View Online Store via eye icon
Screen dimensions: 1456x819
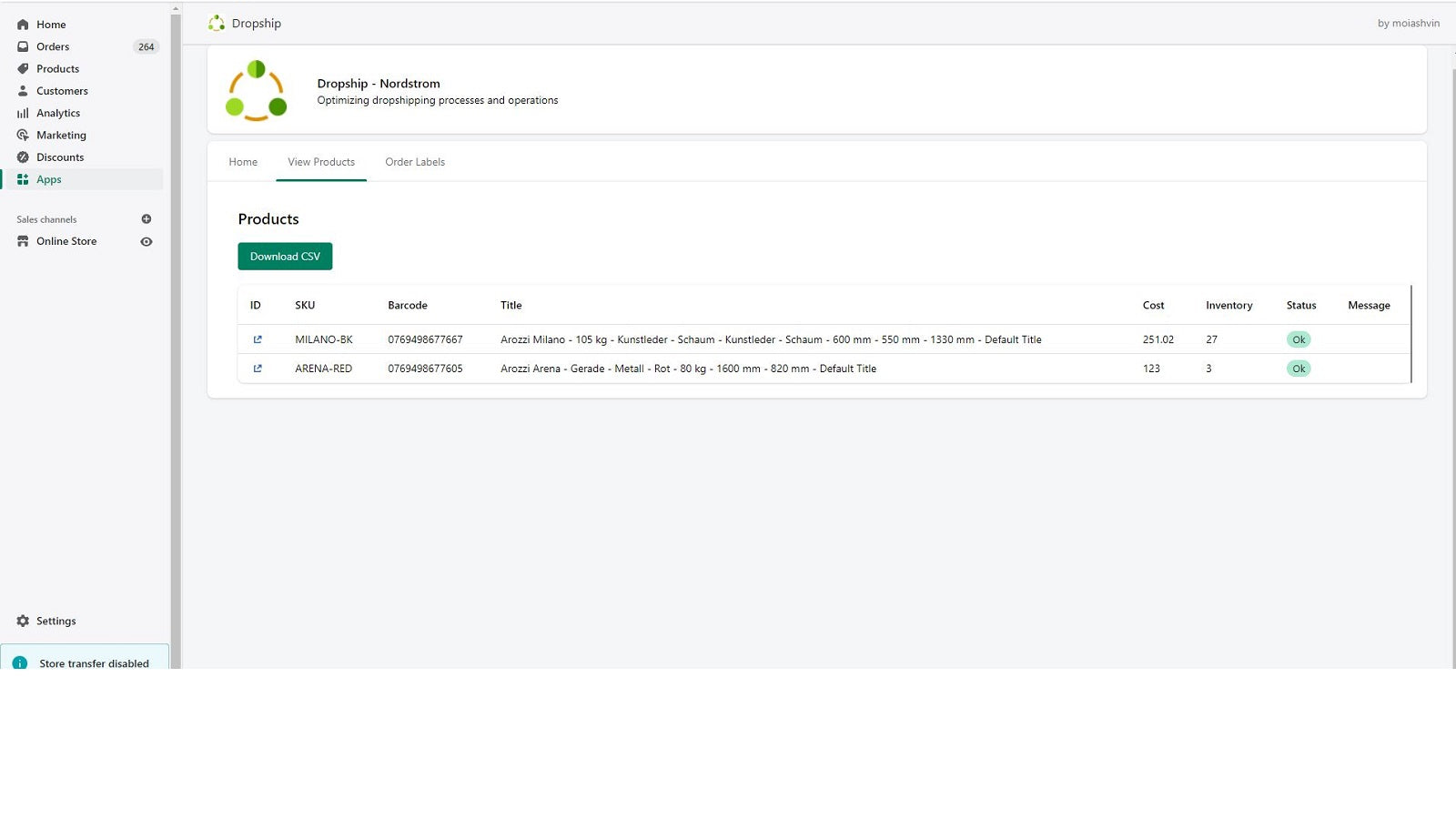point(147,241)
